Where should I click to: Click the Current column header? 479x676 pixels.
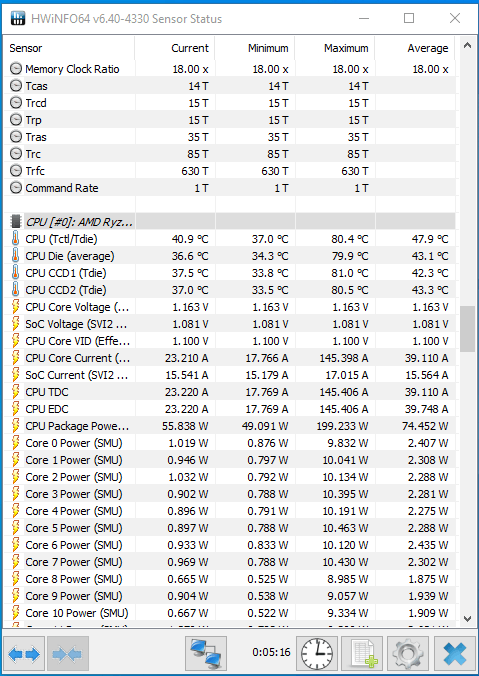tap(175, 48)
